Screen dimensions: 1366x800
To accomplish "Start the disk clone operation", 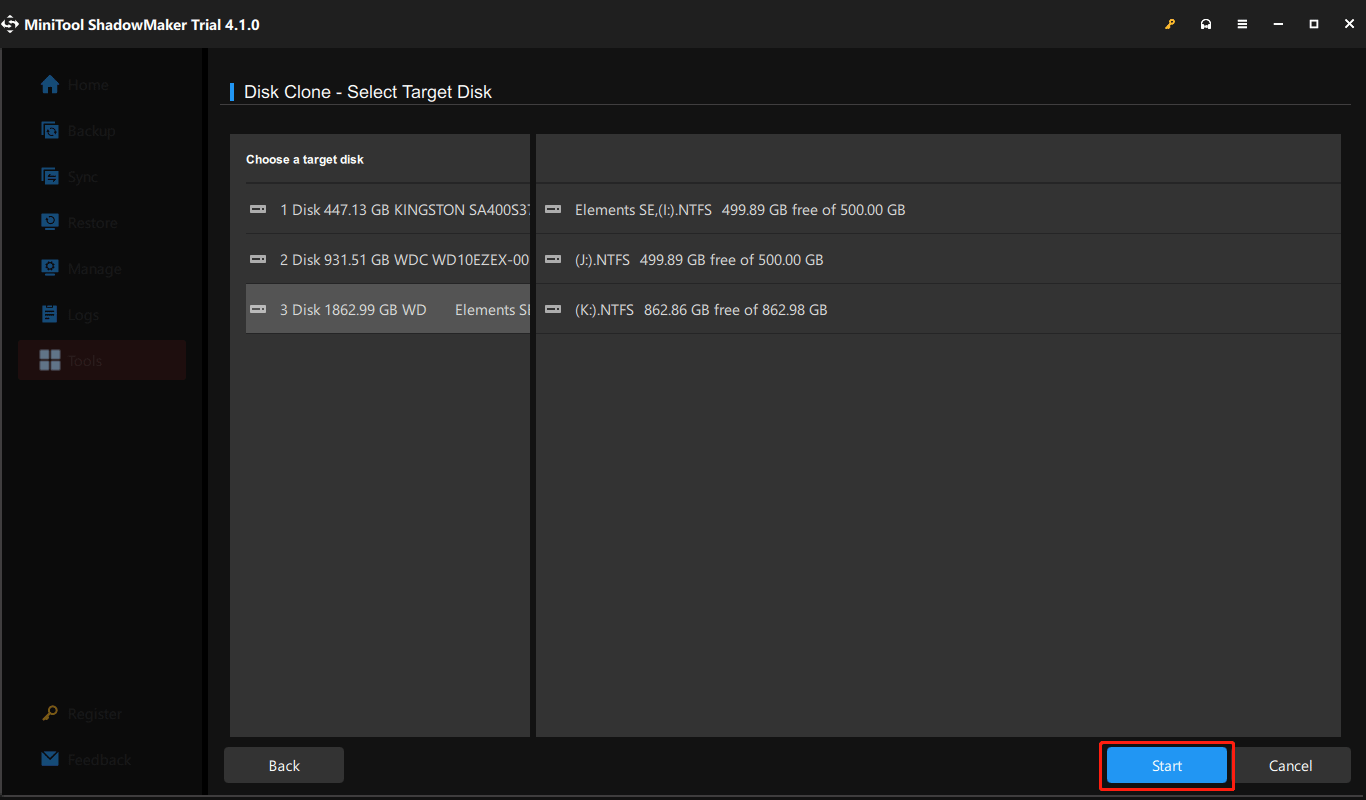I will click(1166, 765).
